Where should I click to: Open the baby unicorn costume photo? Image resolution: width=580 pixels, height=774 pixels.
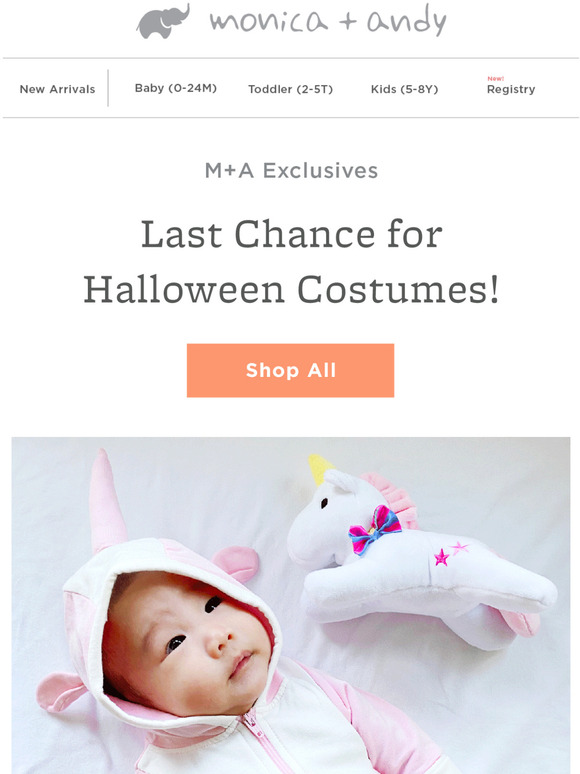pyautogui.click(x=291, y=605)
